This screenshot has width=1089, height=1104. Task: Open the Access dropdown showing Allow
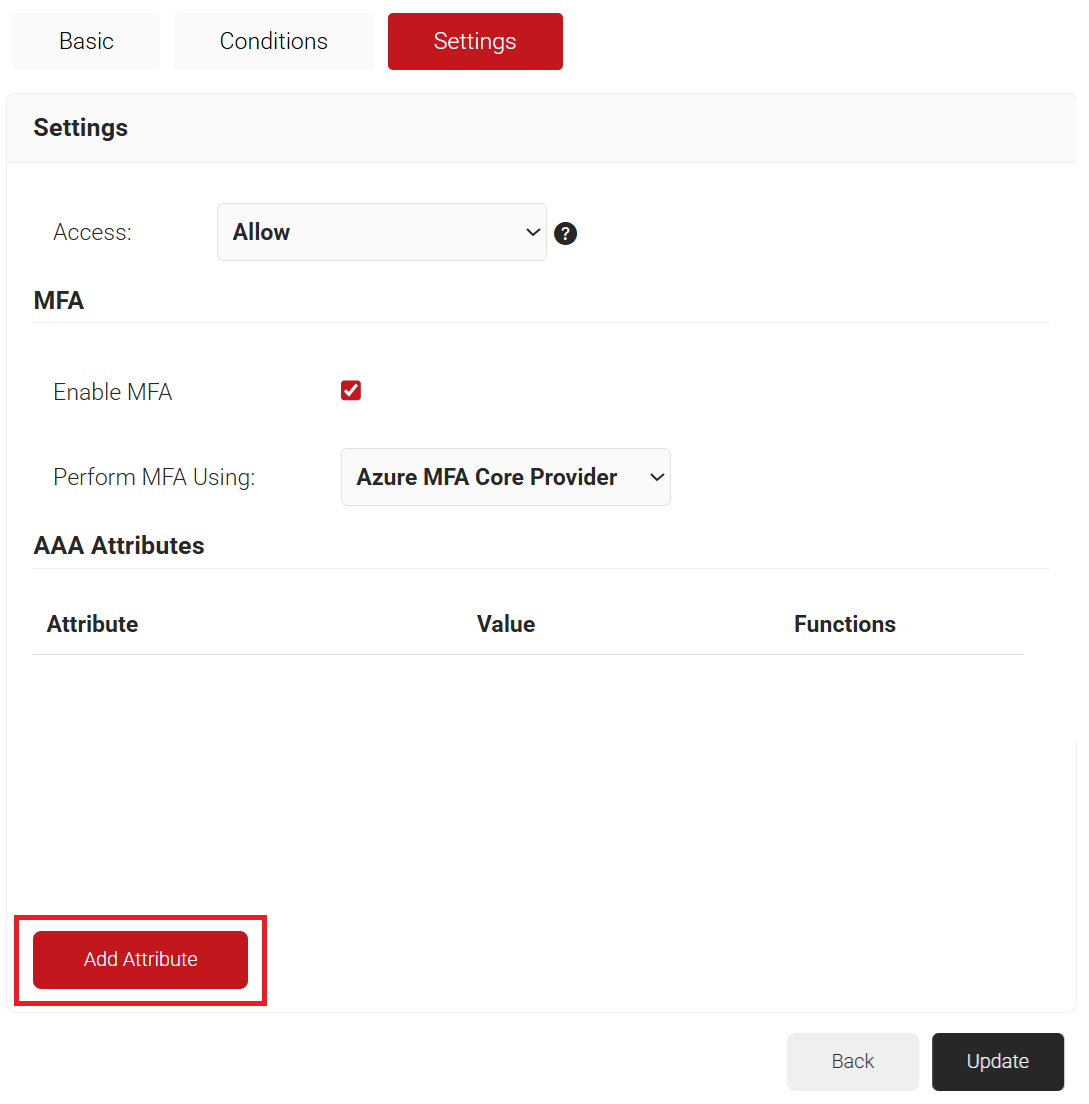pyautogui.click(x=380, y=232)
